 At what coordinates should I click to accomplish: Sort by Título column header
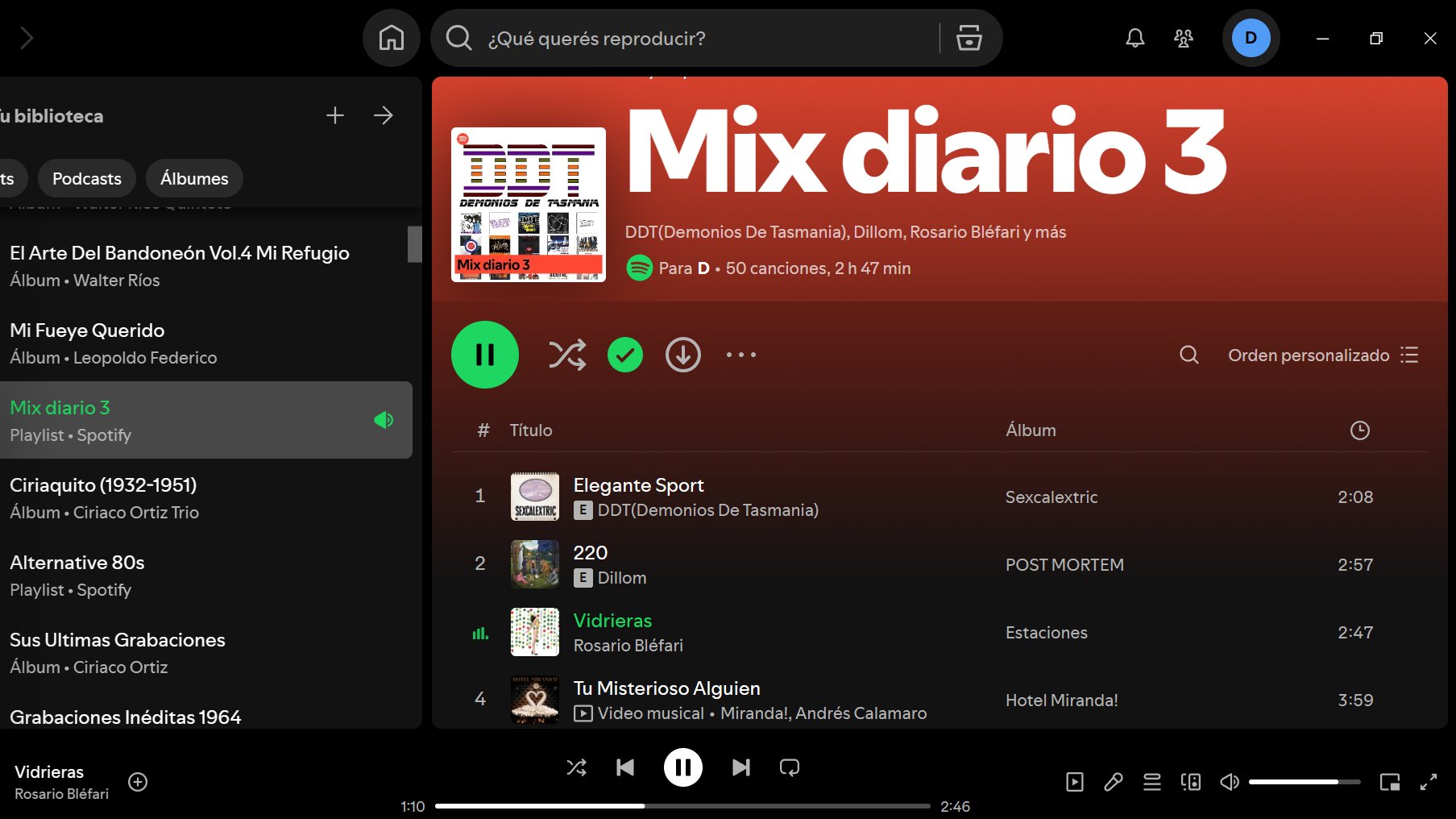[531, 430]
